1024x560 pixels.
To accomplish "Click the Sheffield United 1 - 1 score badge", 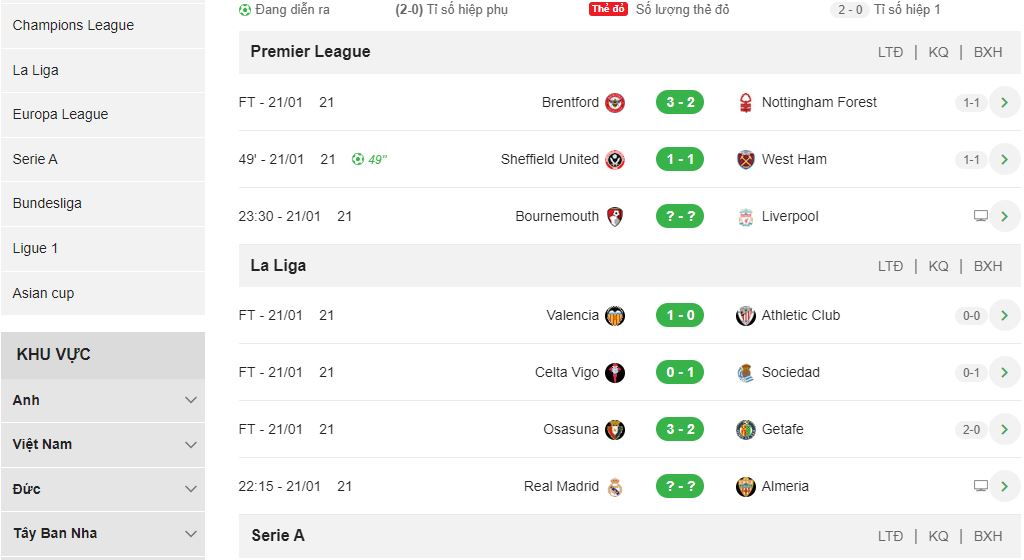I will click(680, 159).
